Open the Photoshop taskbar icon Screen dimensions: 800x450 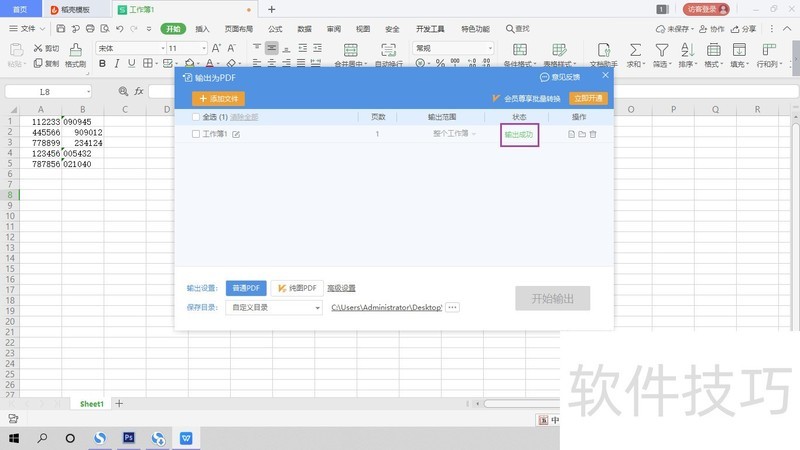pos(129,437)
